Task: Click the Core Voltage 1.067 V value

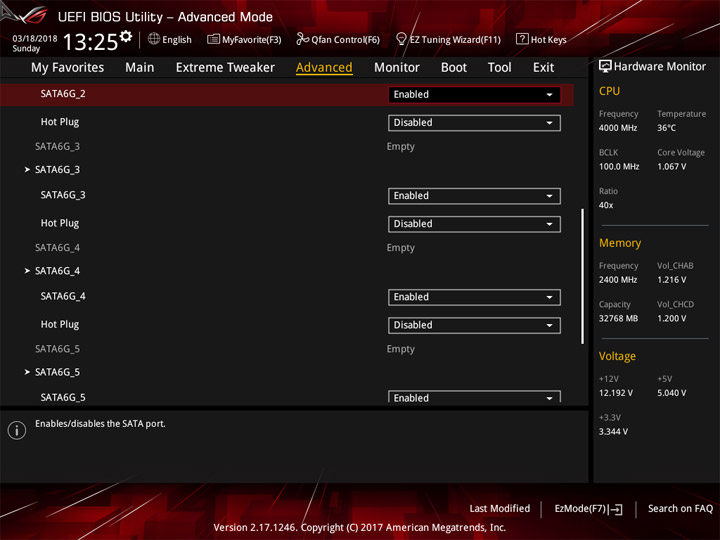Action: pos(671,167)
